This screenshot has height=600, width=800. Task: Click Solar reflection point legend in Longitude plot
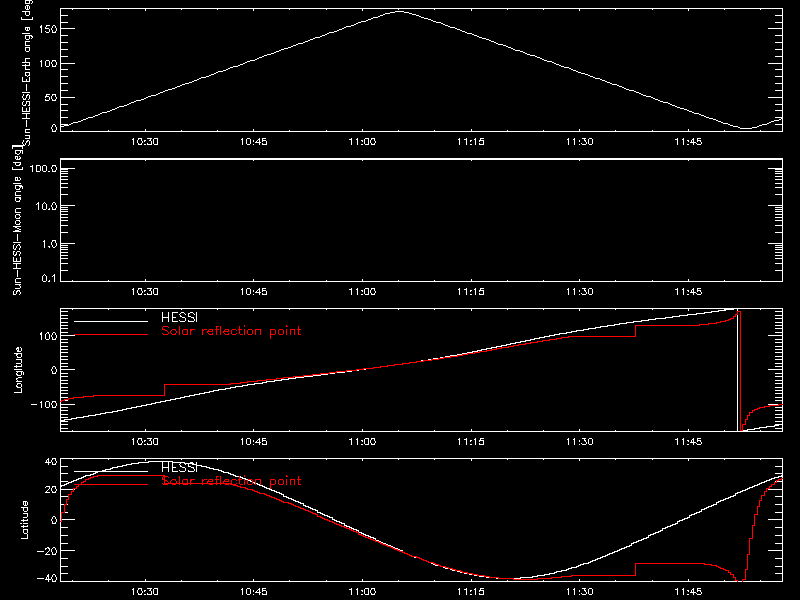coord(231,331)
